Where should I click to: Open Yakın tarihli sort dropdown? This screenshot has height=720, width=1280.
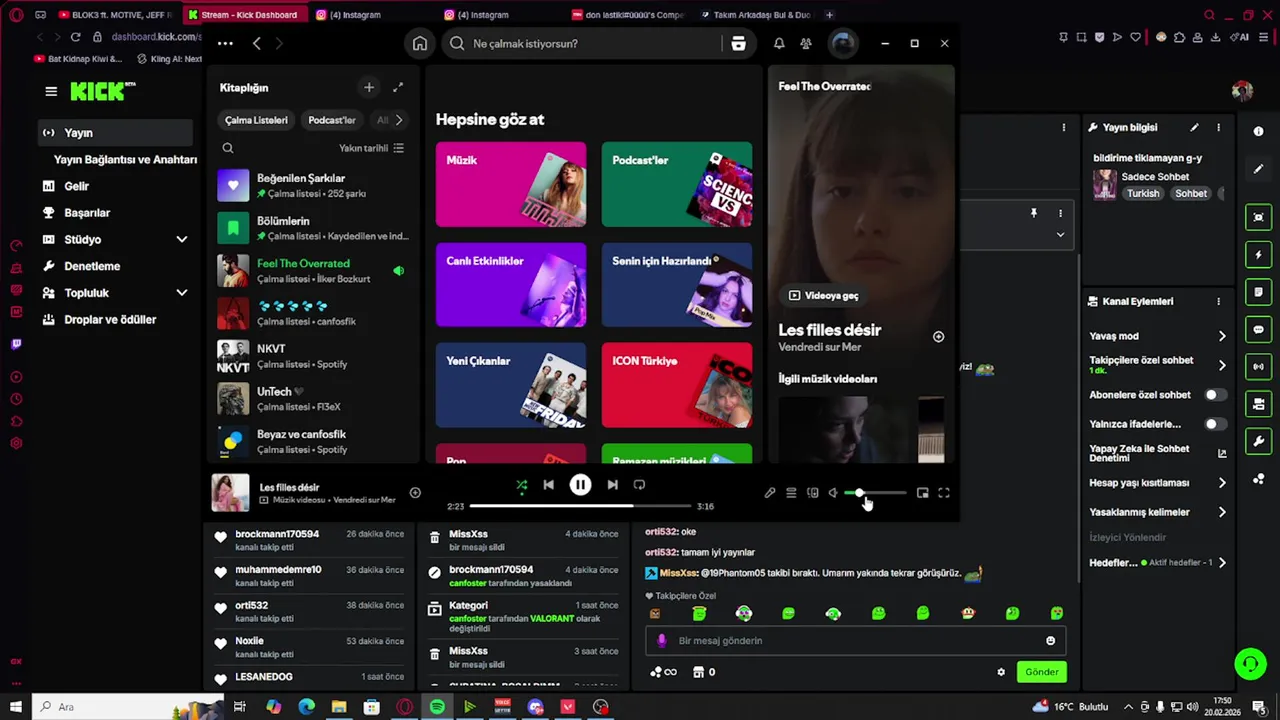point(371,148)
